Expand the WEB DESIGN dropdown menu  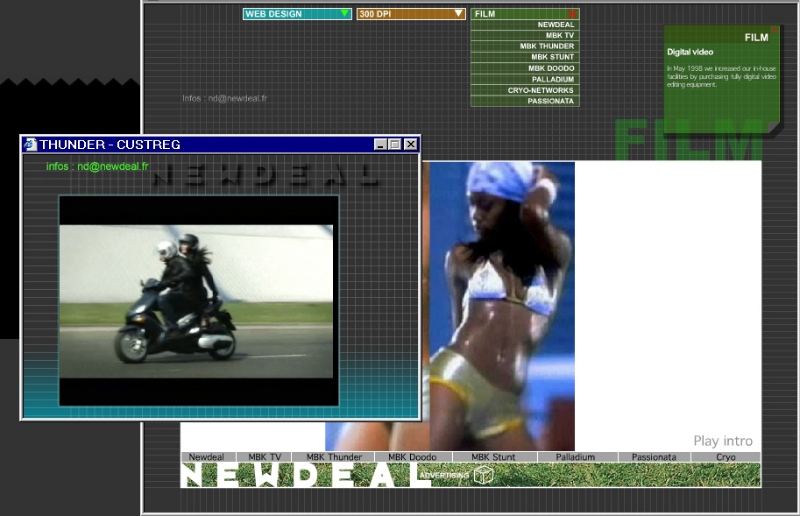pos(297,14)
